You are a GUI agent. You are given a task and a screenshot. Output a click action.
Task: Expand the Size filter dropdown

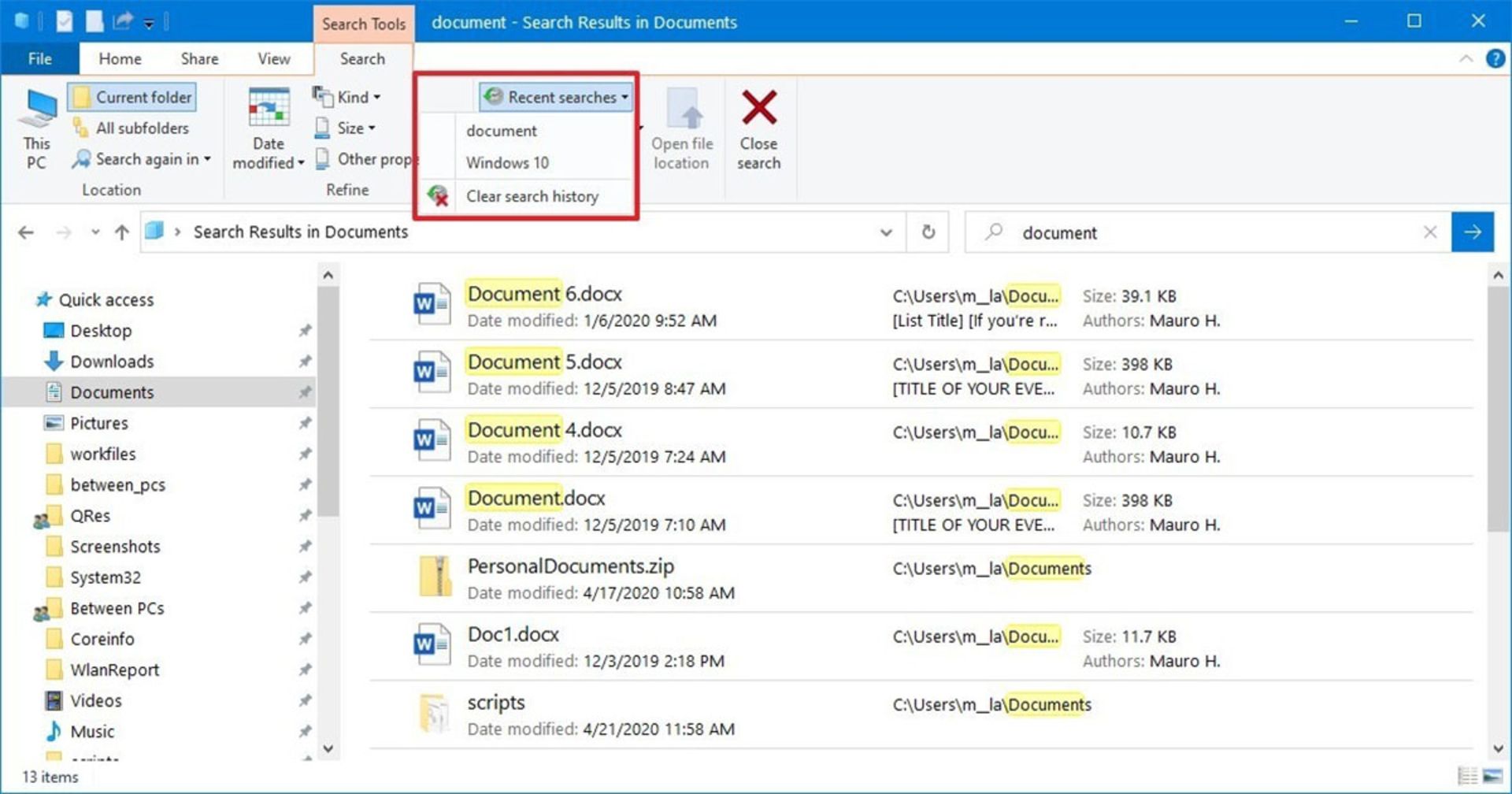coord(345,128)
